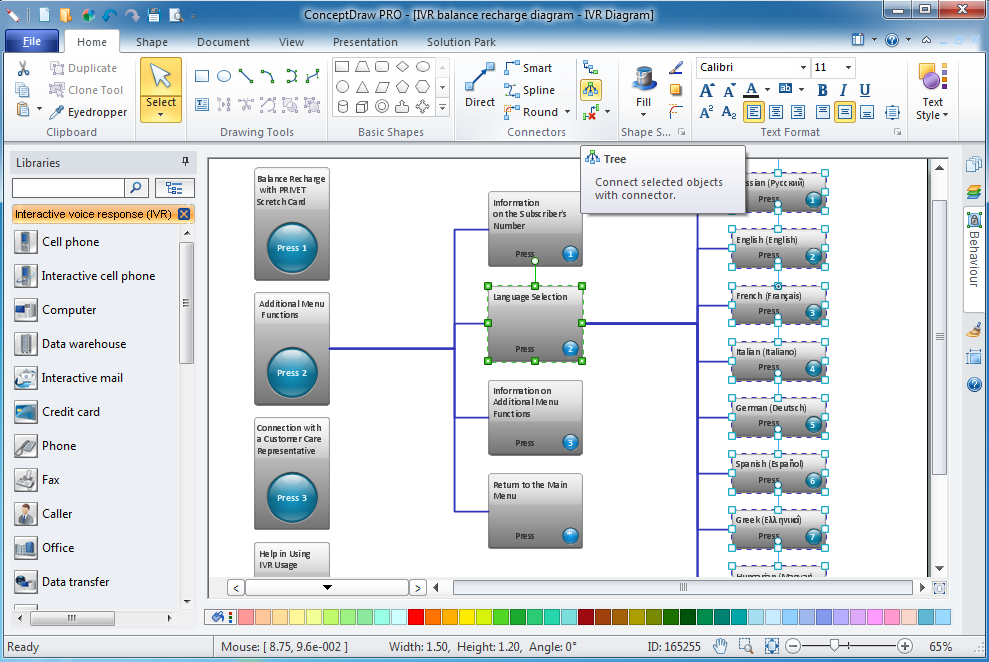Open the page selector dropdown below canvas
Viewport: 989px width, 662px height.
pos(327,588)
